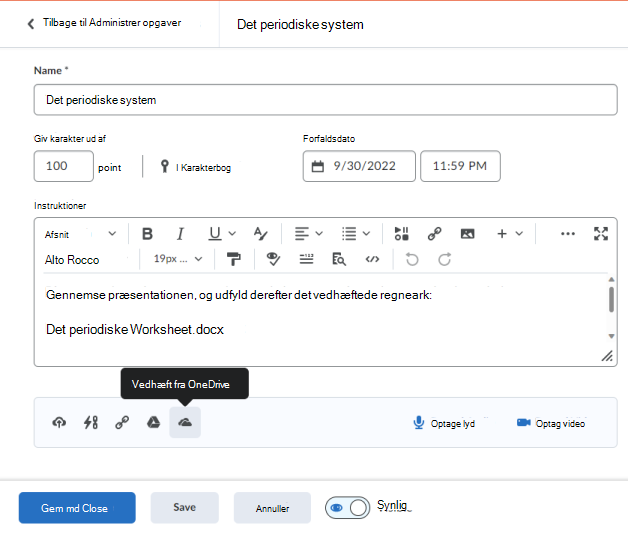
Task: Click the instruction sentence starting Gennemse præsentationen
Action: 239,295
